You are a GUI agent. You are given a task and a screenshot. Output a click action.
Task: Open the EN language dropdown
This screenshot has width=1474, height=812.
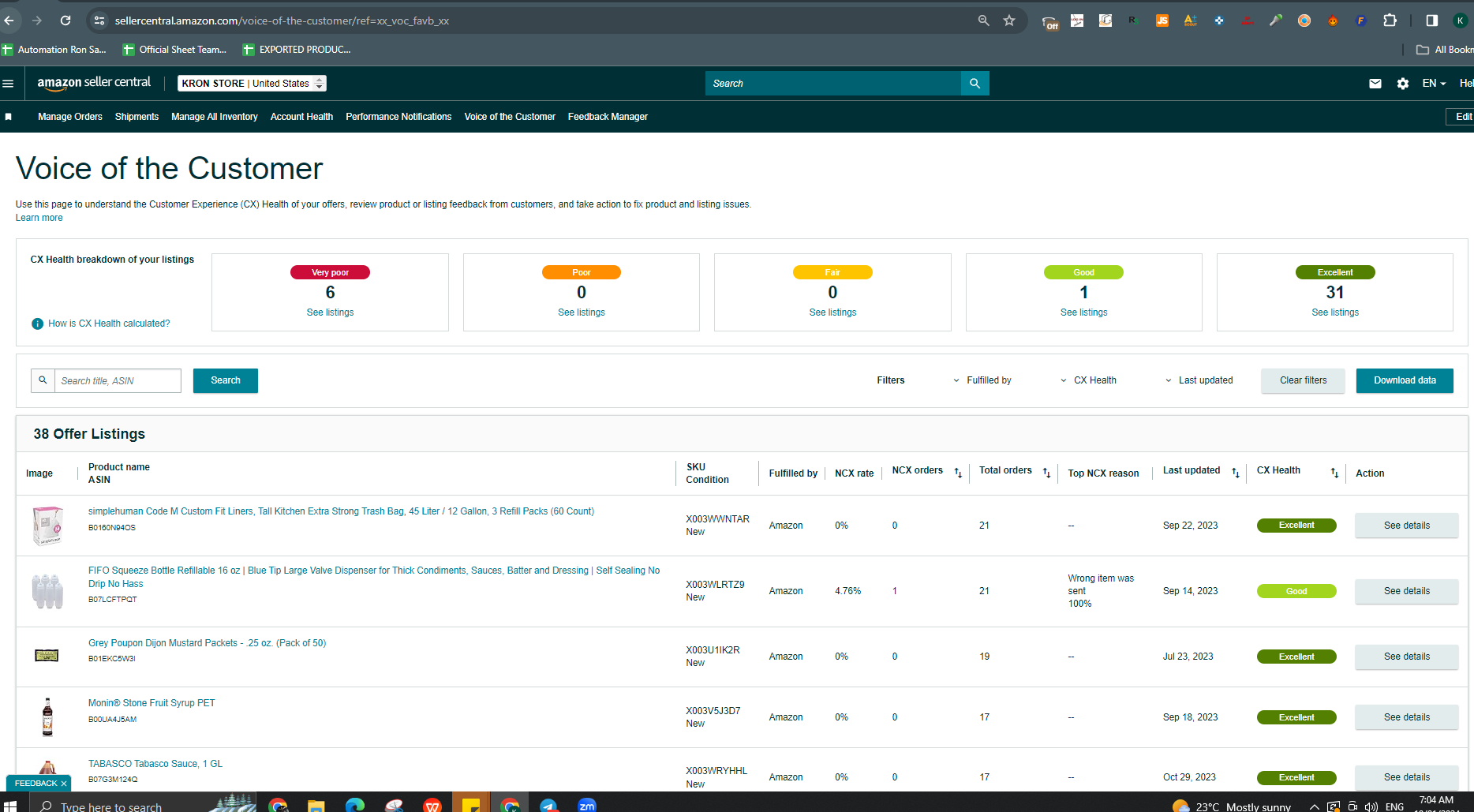click(x=1434, y=84)
